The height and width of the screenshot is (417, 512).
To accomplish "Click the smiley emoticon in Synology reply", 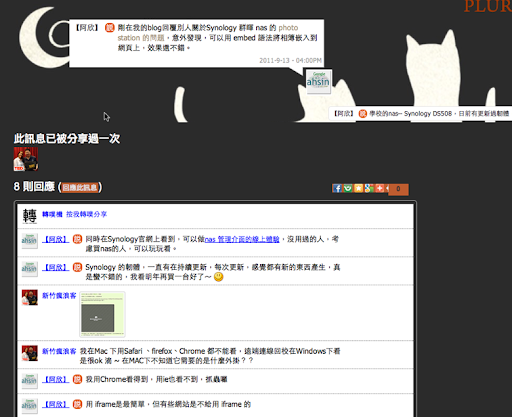I will click(218, 277).
